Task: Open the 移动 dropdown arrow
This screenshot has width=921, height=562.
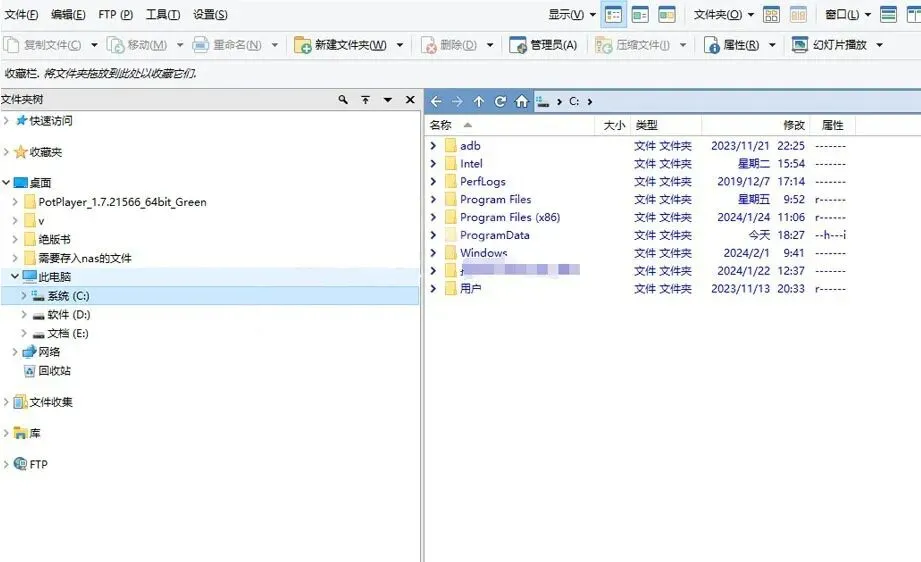Action: coord(180,45)
